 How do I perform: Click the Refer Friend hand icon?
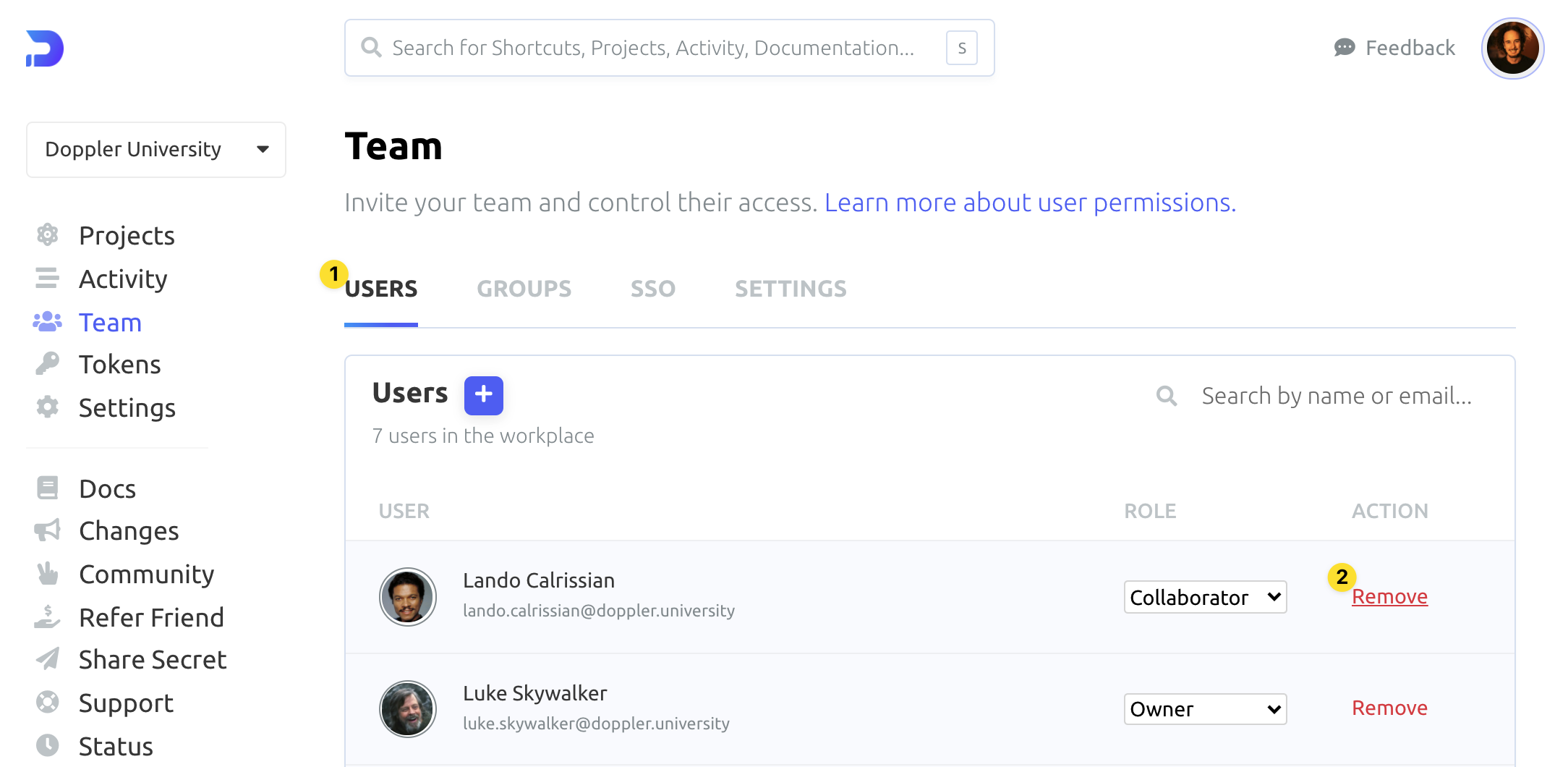(x=48, y=617)
